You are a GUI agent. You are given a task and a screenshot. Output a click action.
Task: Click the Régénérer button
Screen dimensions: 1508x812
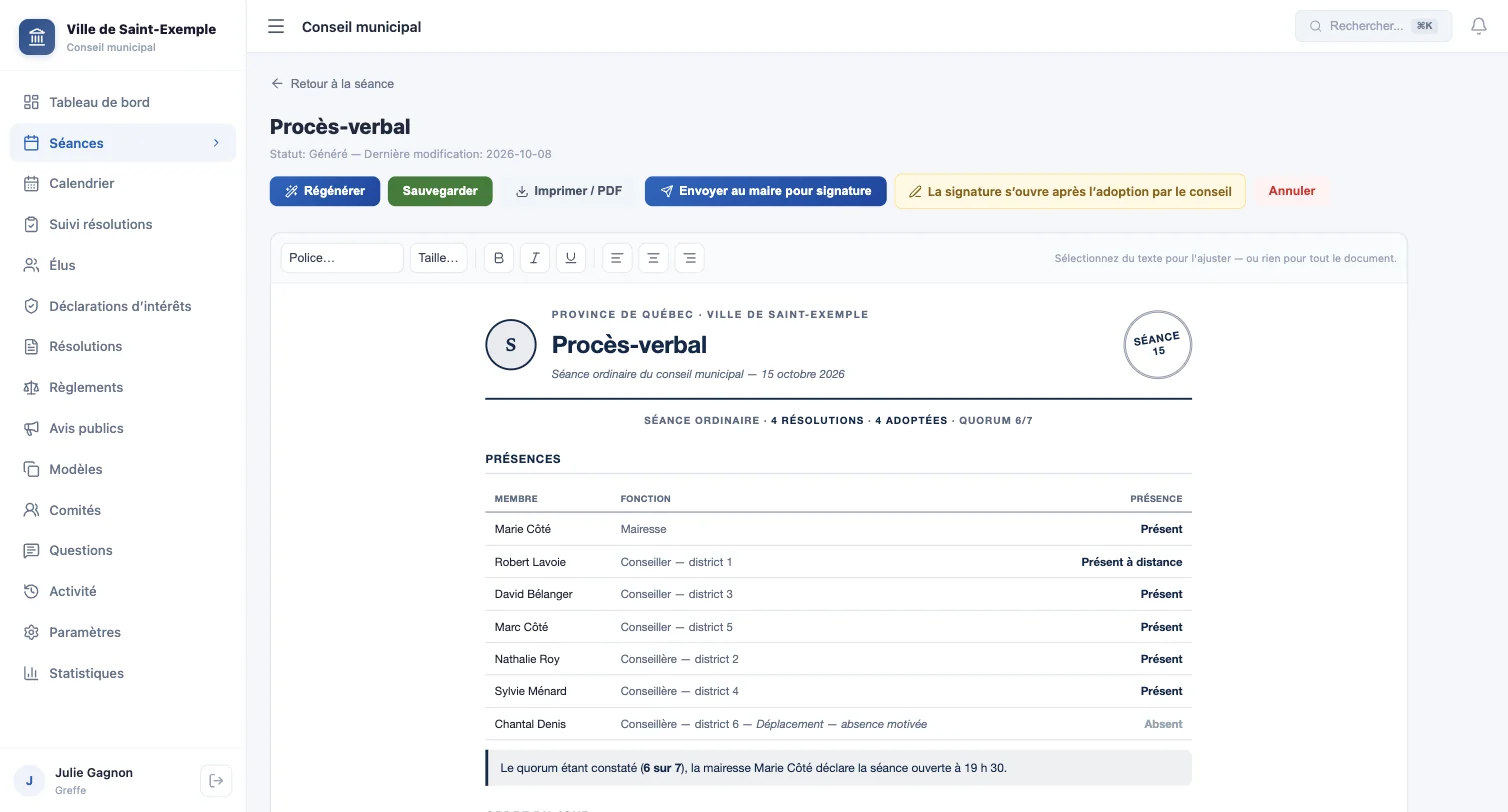coord(325,191)
